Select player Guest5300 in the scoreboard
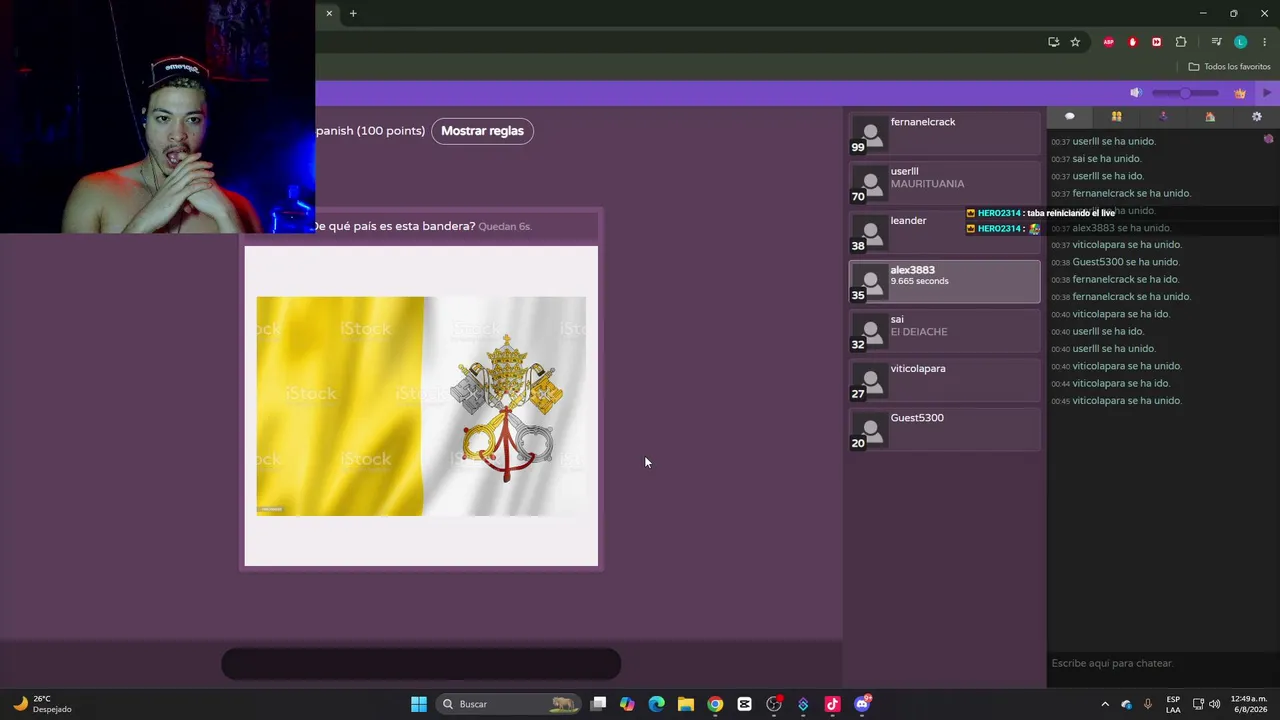This screenshot has height=720, width=1280. pyautogui.click(x=945, y=430)
